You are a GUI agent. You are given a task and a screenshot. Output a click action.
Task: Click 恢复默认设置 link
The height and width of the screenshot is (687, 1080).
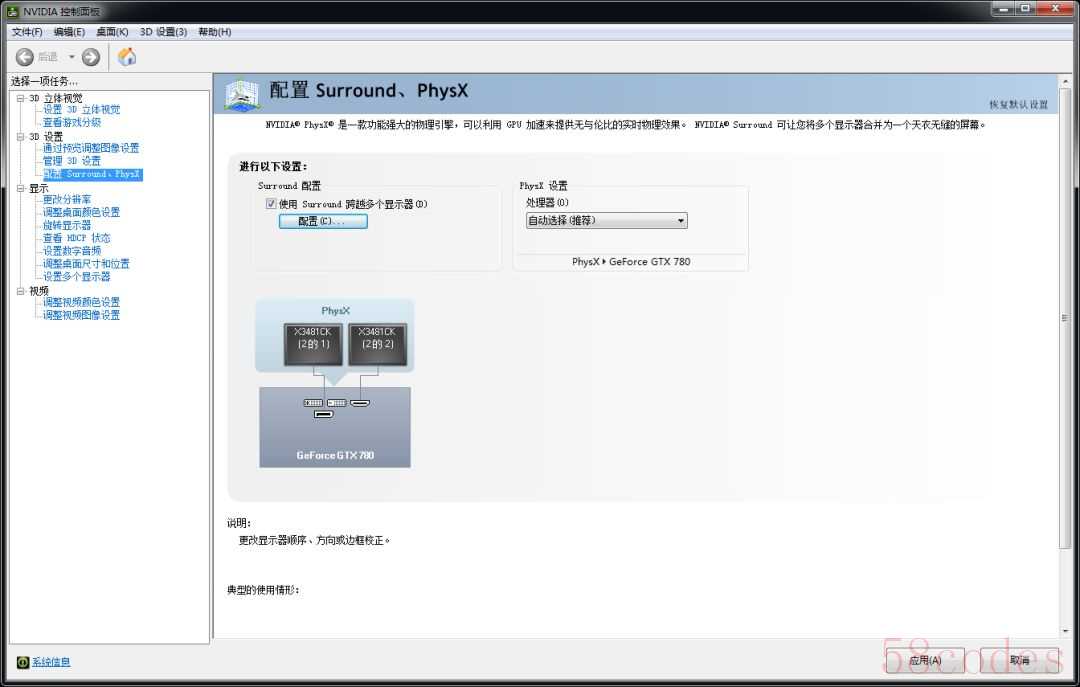(x=1019, y=105)
